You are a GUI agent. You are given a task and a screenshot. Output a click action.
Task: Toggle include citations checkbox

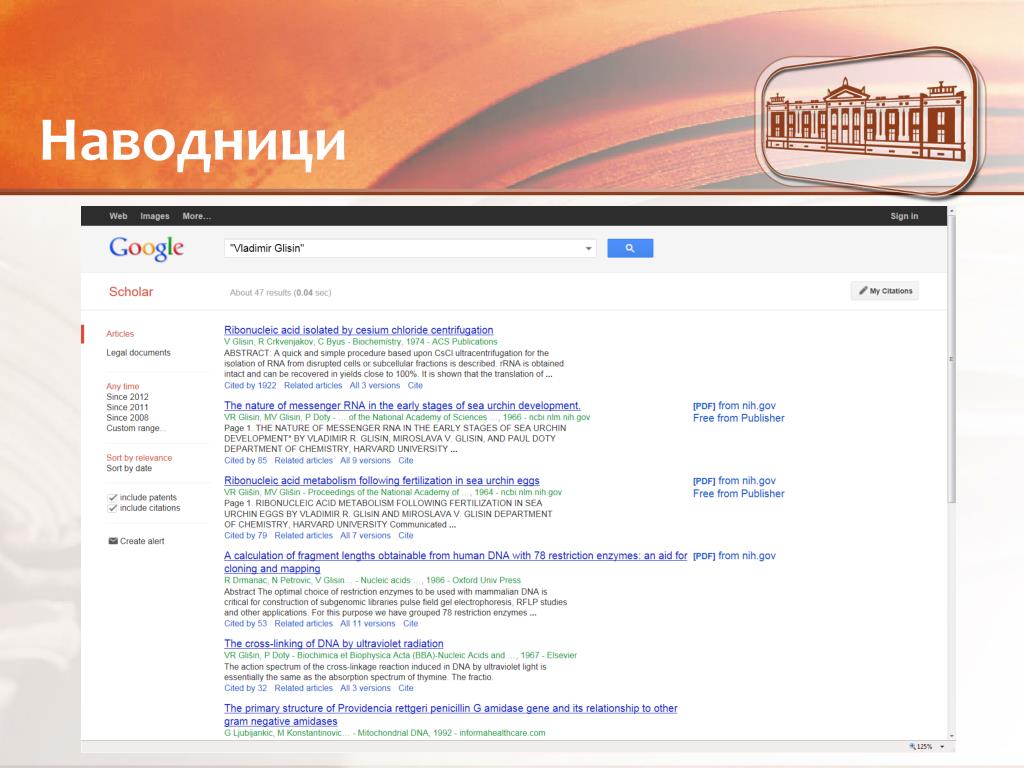[x=112, y=508]
